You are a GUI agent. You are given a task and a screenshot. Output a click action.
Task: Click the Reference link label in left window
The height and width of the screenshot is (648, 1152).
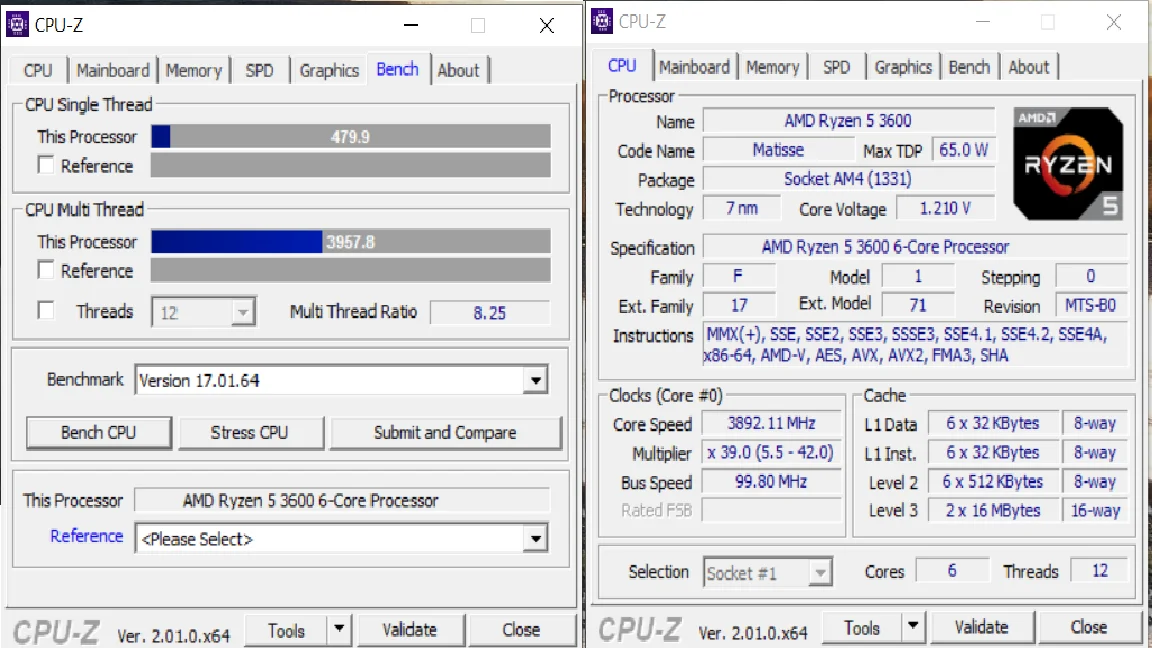tap(87, 536)
